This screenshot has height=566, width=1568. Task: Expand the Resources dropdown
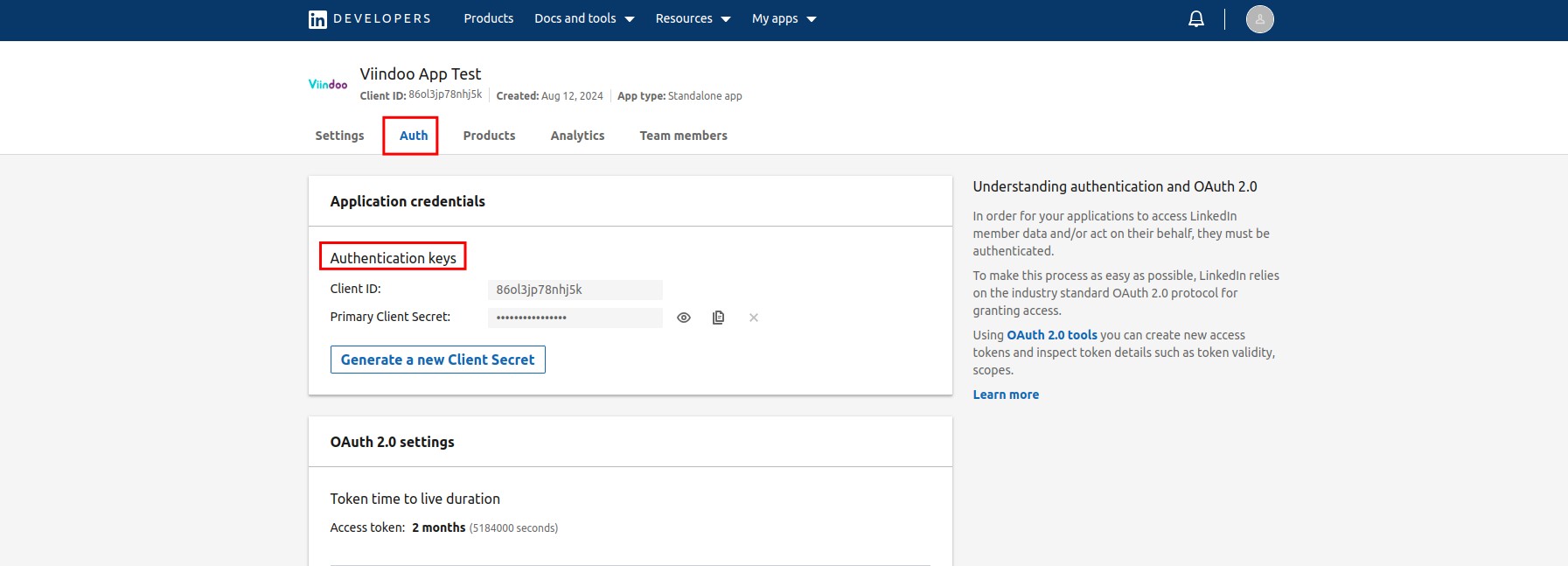(x=693, y=18)
